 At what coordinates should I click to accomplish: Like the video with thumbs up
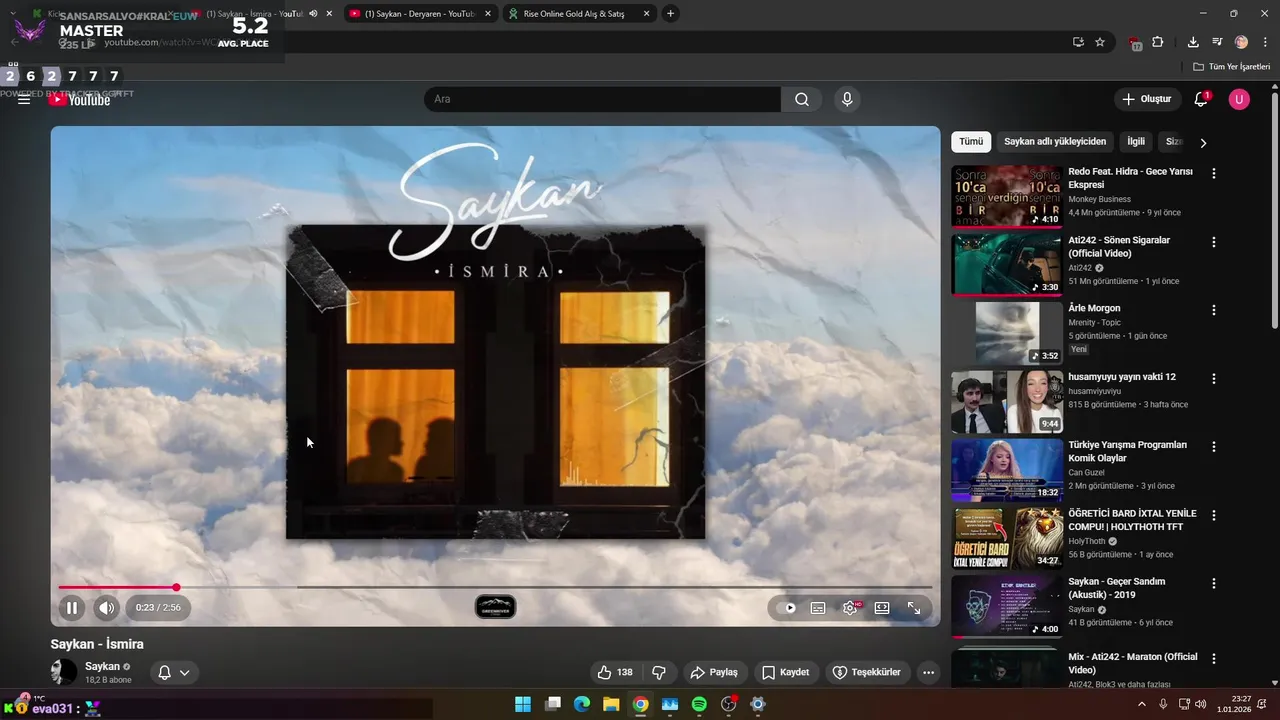pos(615,672)
